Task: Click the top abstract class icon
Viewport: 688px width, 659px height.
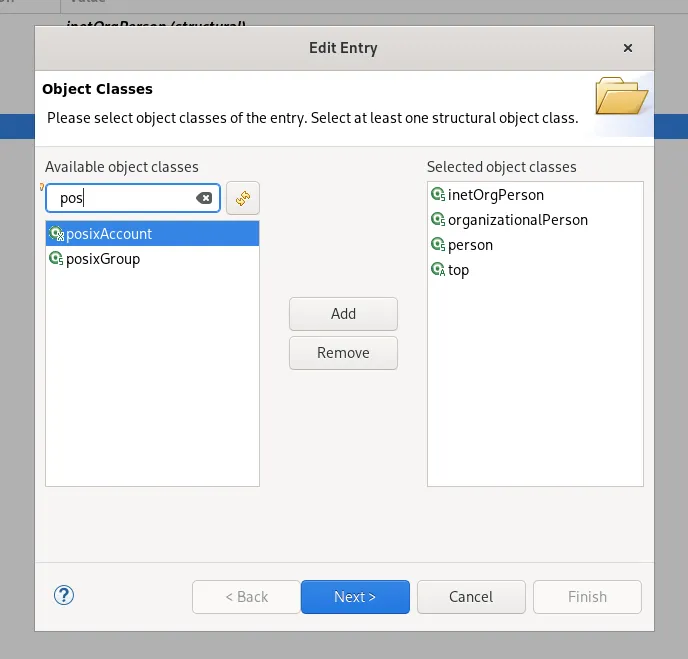Action: [x=437, y=270]
